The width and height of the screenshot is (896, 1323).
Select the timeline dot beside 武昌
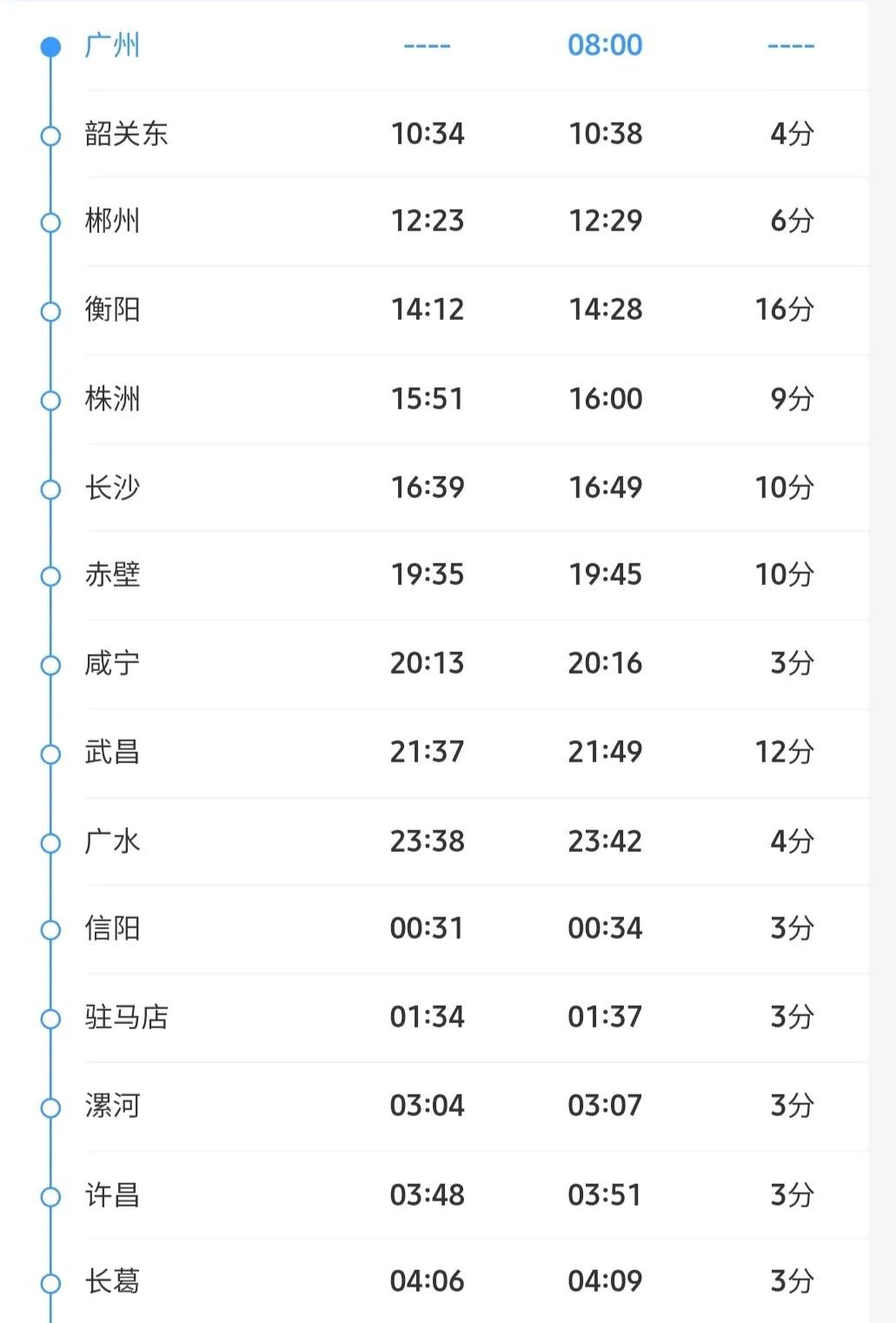[51, 754]
